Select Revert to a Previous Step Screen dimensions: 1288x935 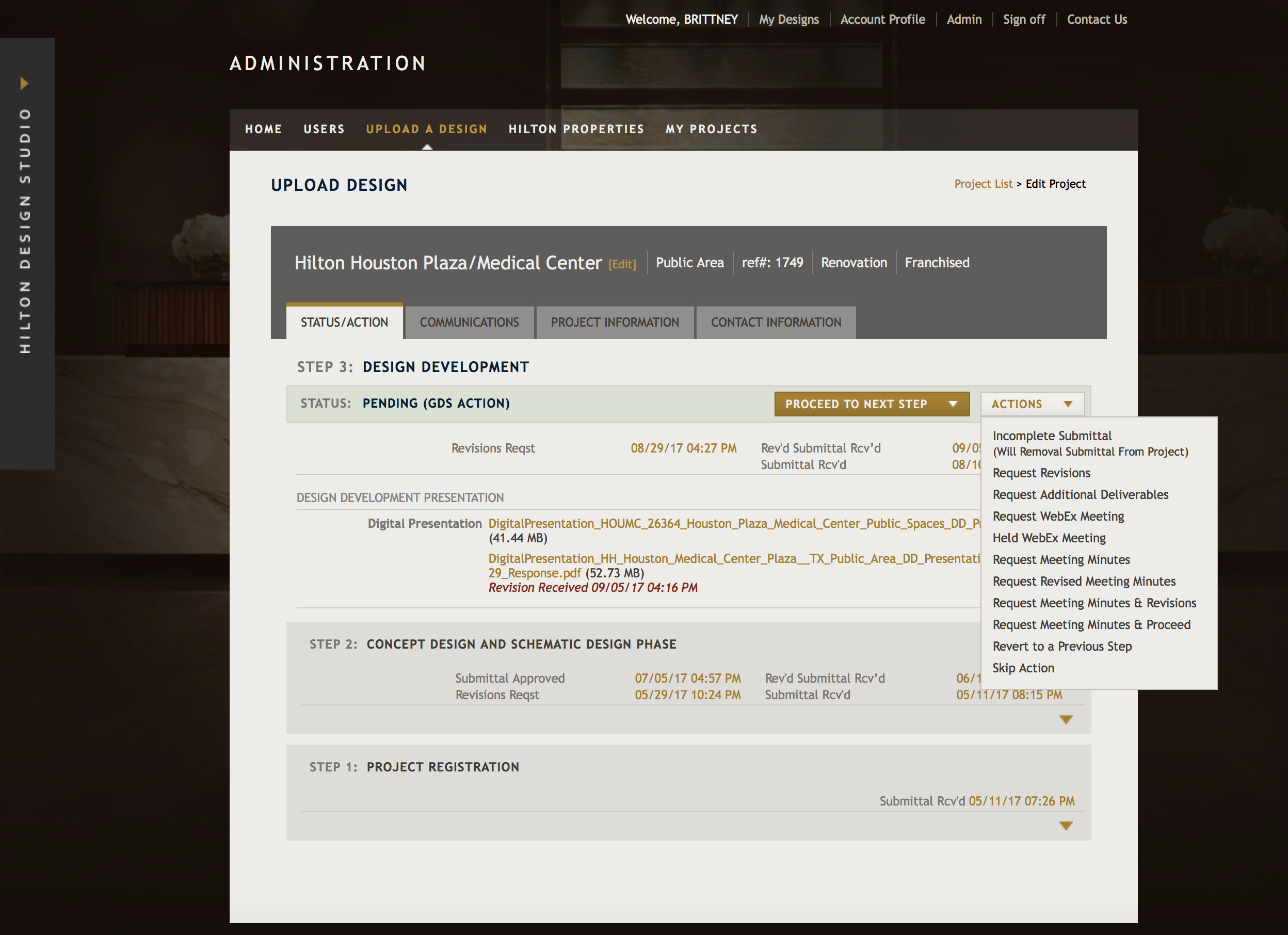click(x=1062, y=646)
